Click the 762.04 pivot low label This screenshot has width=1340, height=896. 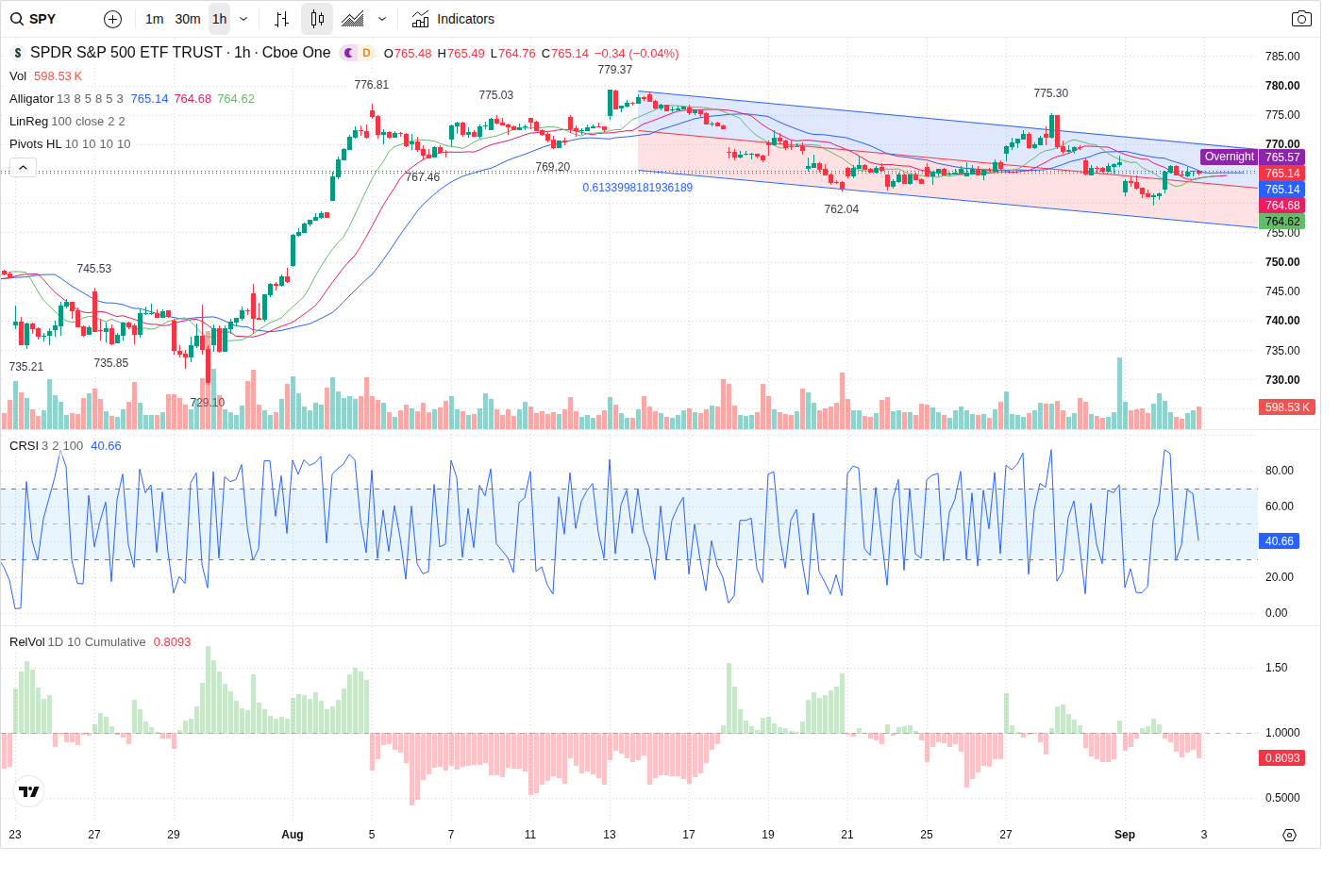click(842, 209)
